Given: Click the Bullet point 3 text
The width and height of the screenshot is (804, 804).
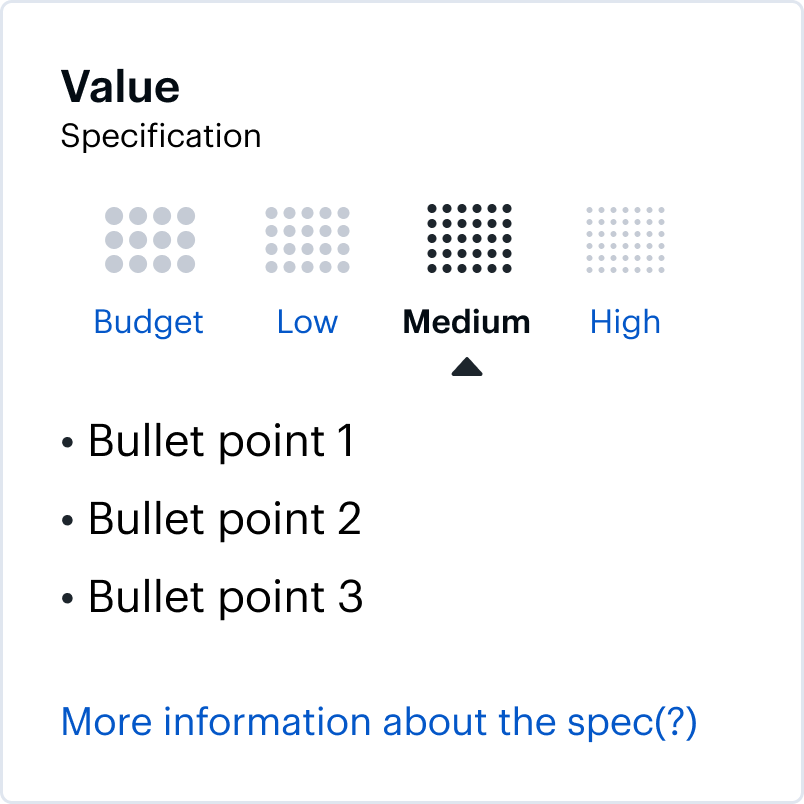Looking at the screenshot, I should [225, 597].
